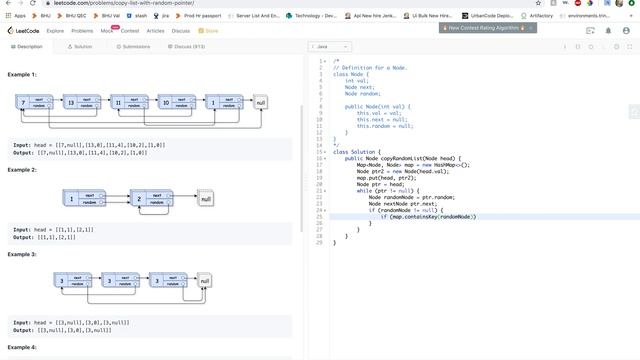The image size is (640, 360).
Task: Open the BHU bookmark
Action: [x=41, y=16]
